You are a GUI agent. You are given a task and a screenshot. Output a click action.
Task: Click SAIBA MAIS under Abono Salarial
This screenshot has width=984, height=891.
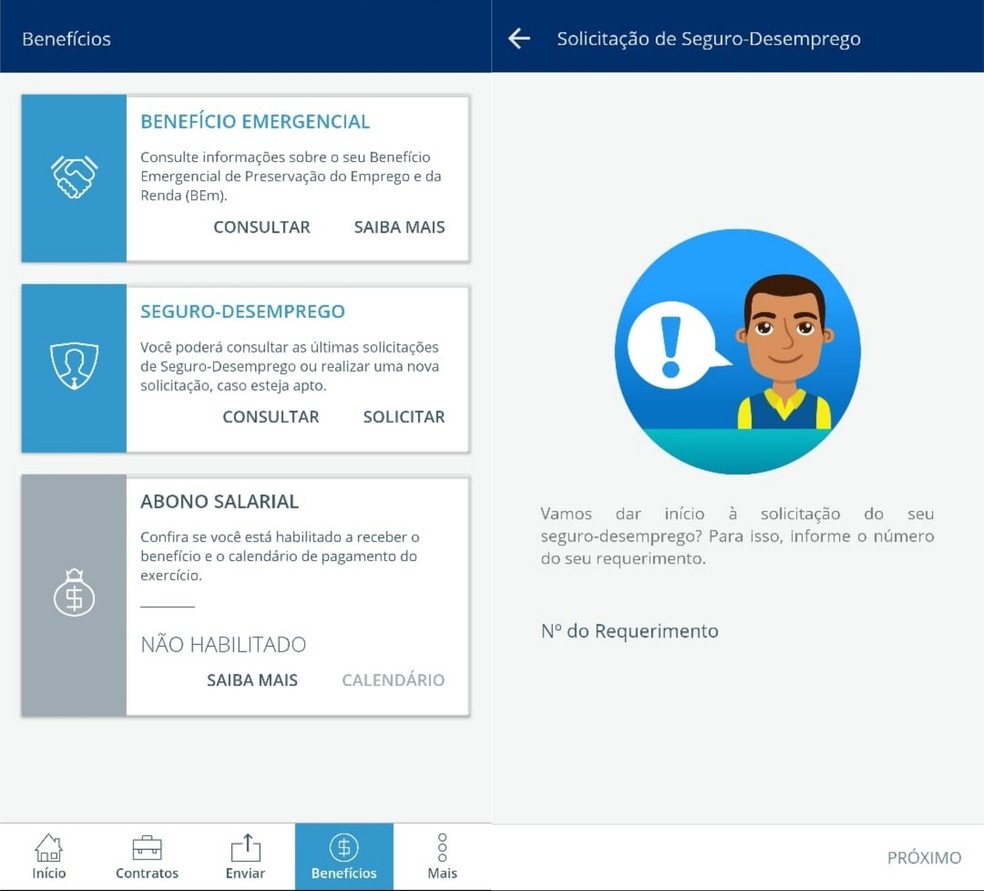coord(252,680)
